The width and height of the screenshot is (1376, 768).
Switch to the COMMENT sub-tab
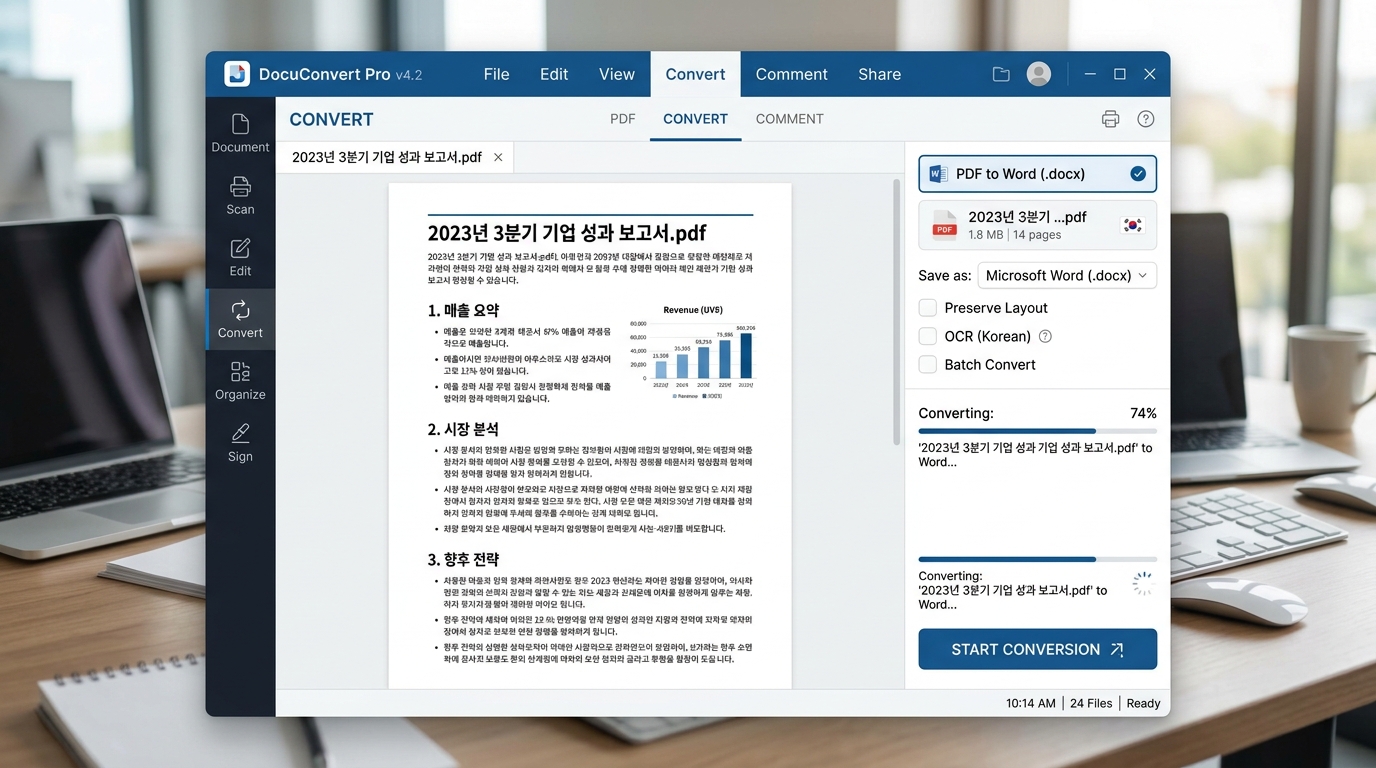point(790,119)
